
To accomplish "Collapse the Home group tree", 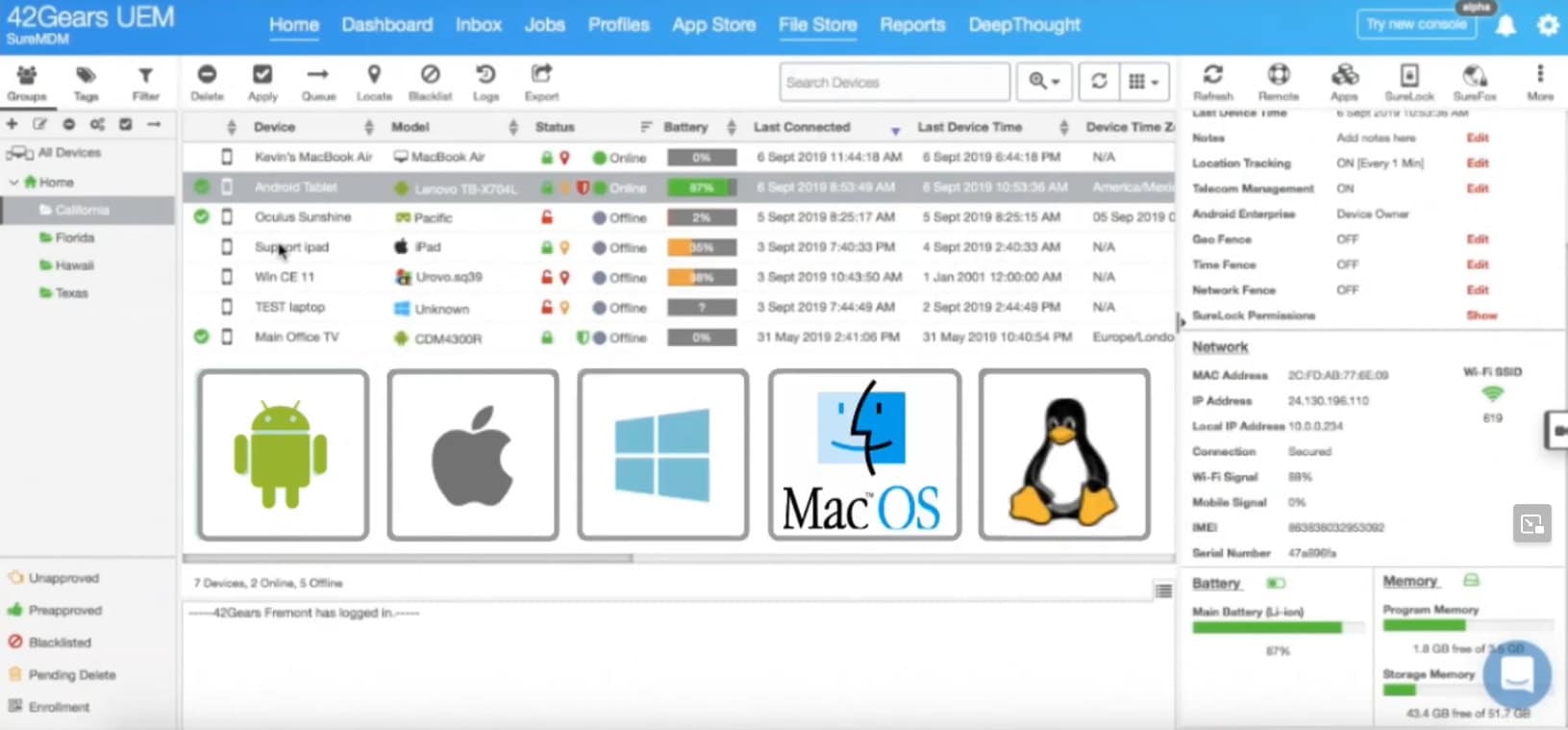I will 13,182.
